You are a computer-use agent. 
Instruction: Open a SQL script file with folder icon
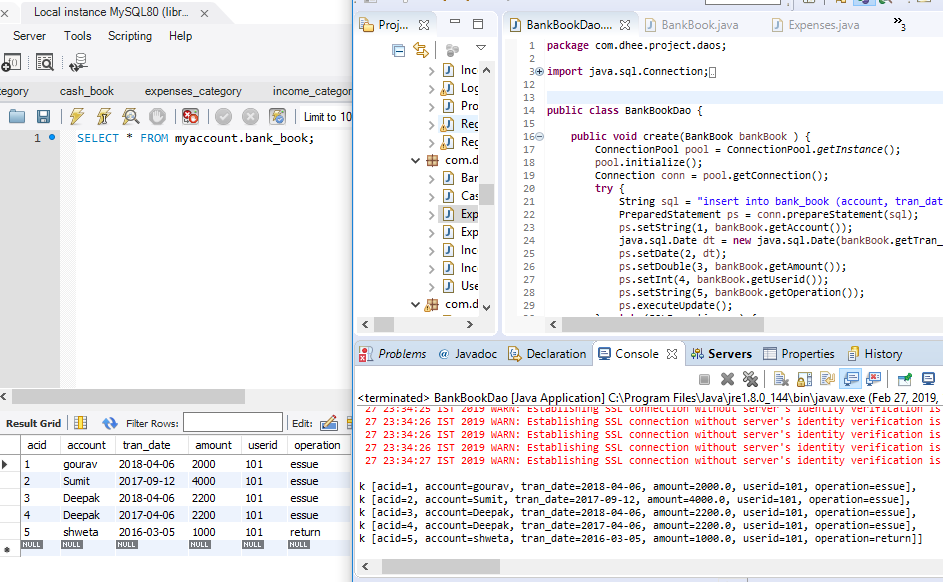click(x=17, y=116)
